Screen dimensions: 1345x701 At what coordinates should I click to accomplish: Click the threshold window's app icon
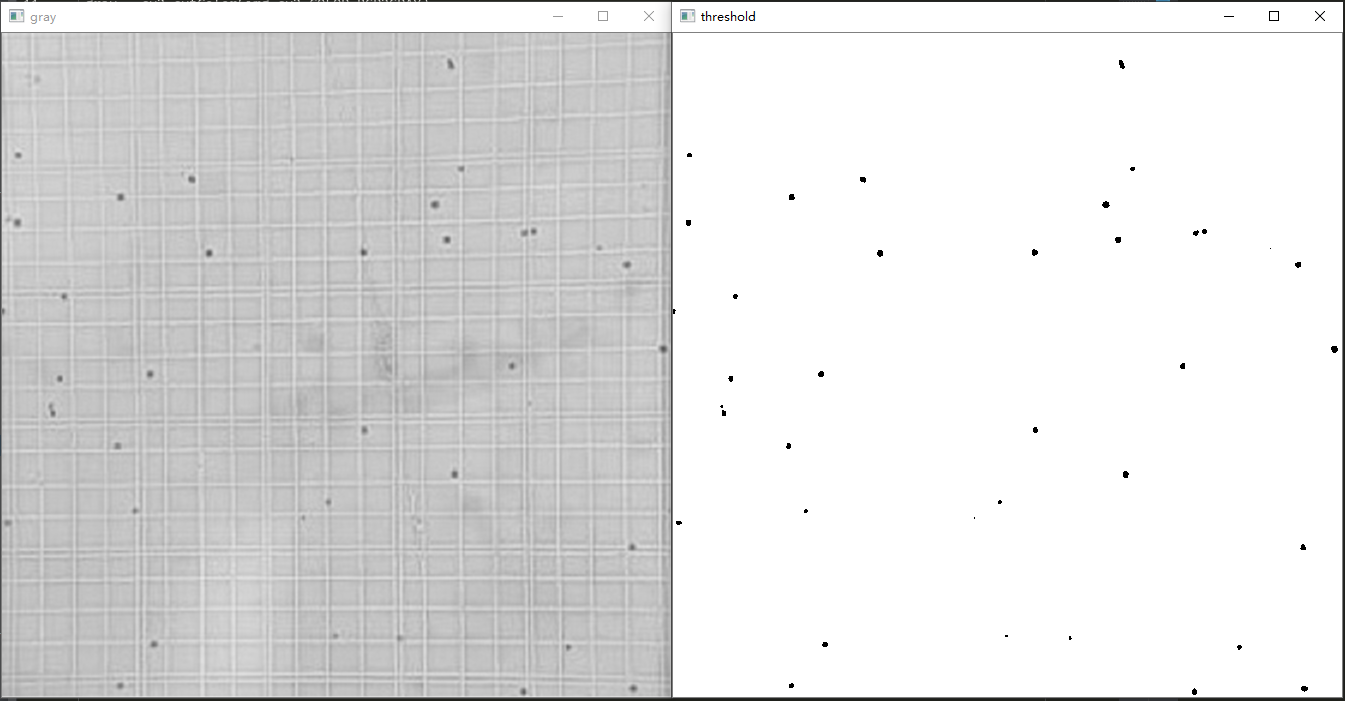coord(688,16)
